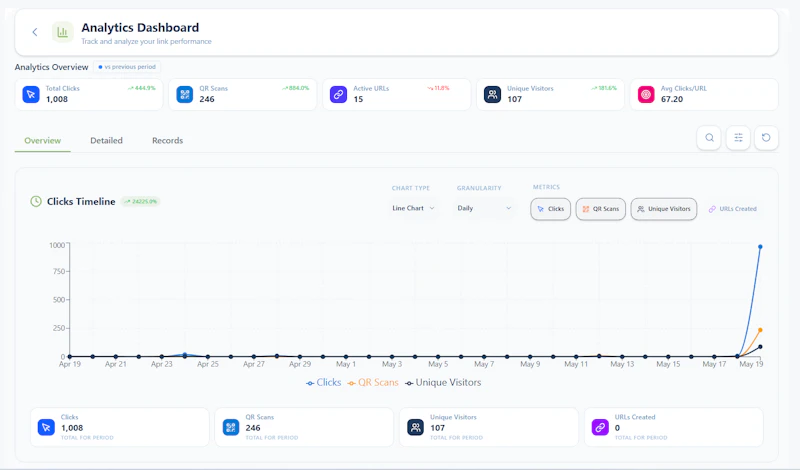Viewport: 800px width, 470px height.
Task: Click the QR Scans overview card icon
Action: coord(185,94)
